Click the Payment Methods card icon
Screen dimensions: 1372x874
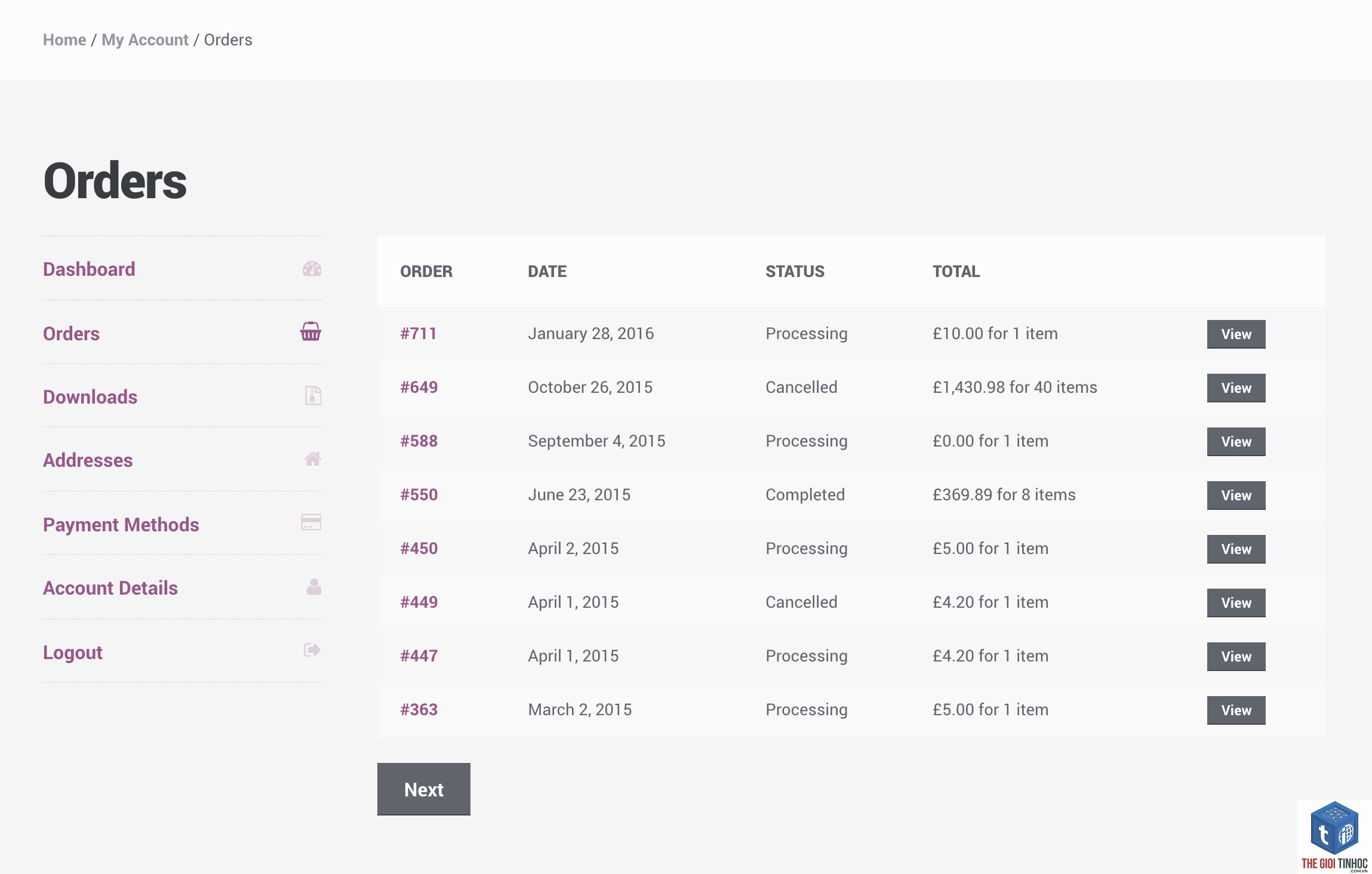click(311, 522)
